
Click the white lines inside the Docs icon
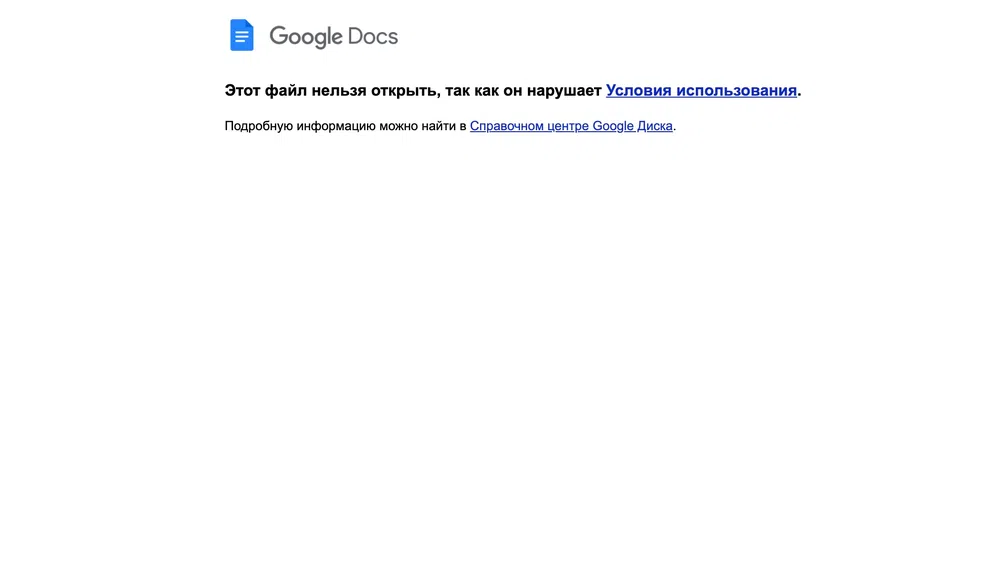pyautogui.click(x=241, y=38)
